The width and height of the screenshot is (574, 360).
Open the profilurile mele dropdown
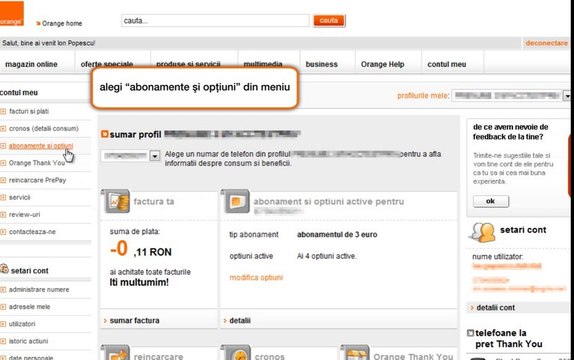(x=511, y=96)
